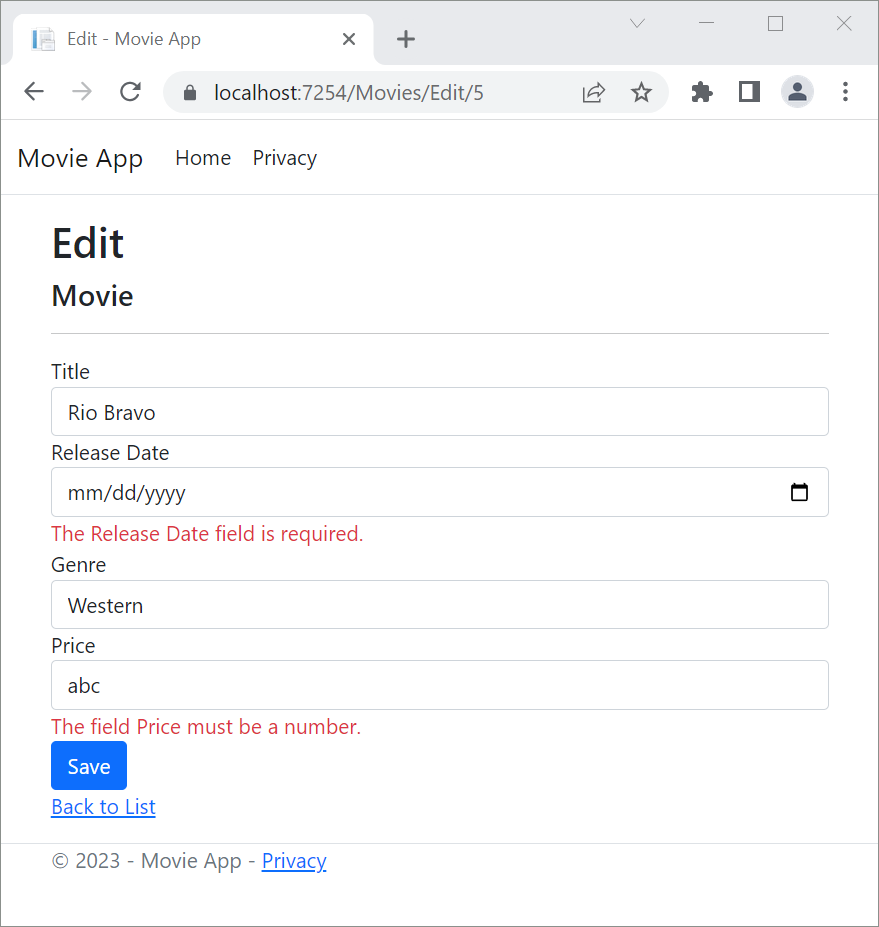This screenshot has width=879, height=927.
Task: Reload the Edit Movie page
Action: tap(130, 91)
